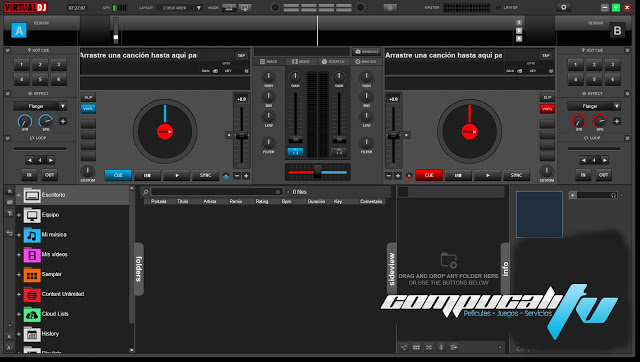Select the History calendar folder icon

coord(32,334)
